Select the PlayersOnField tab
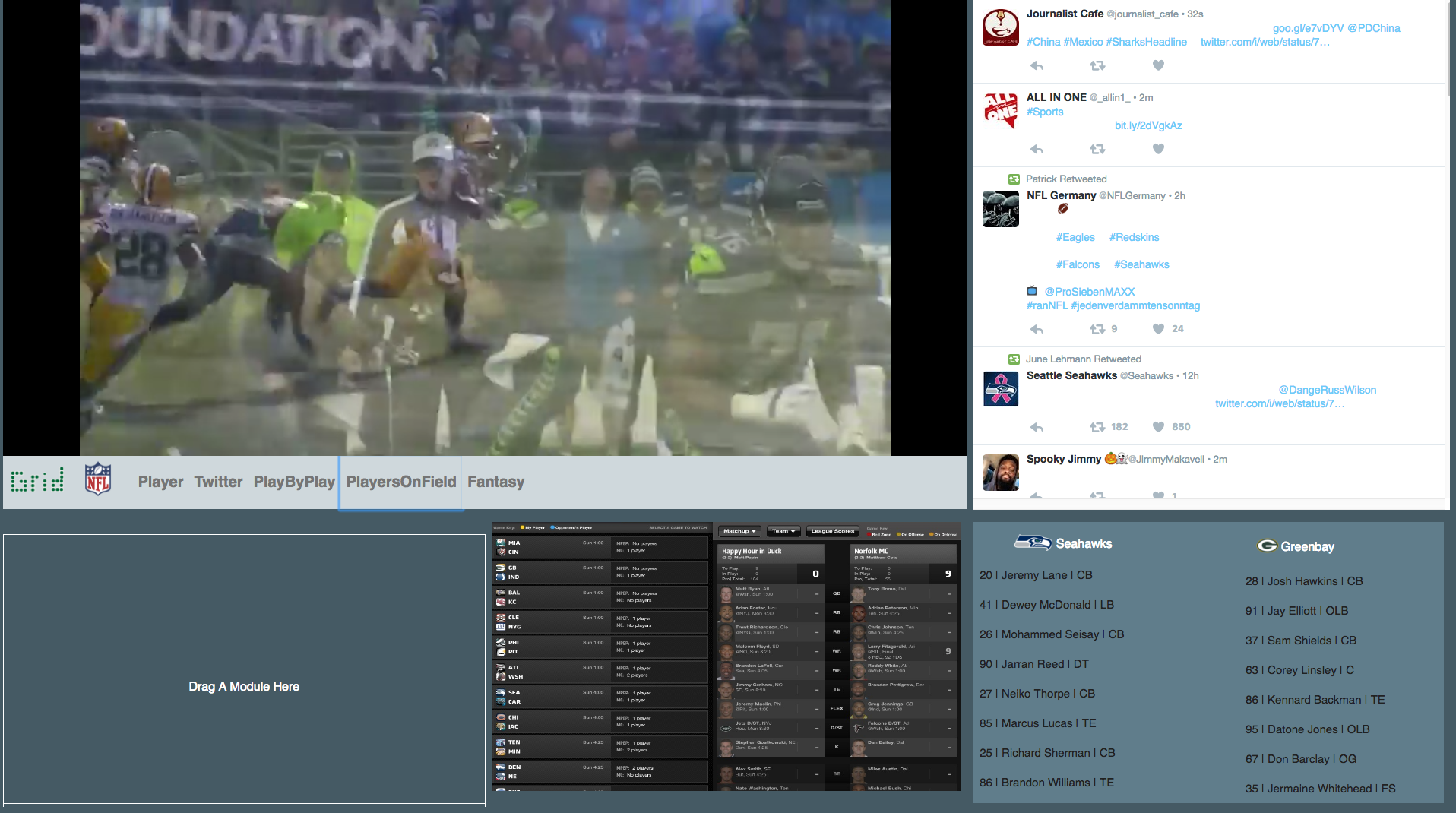Viewport: 1456px width, 813px height. (401, 482)
